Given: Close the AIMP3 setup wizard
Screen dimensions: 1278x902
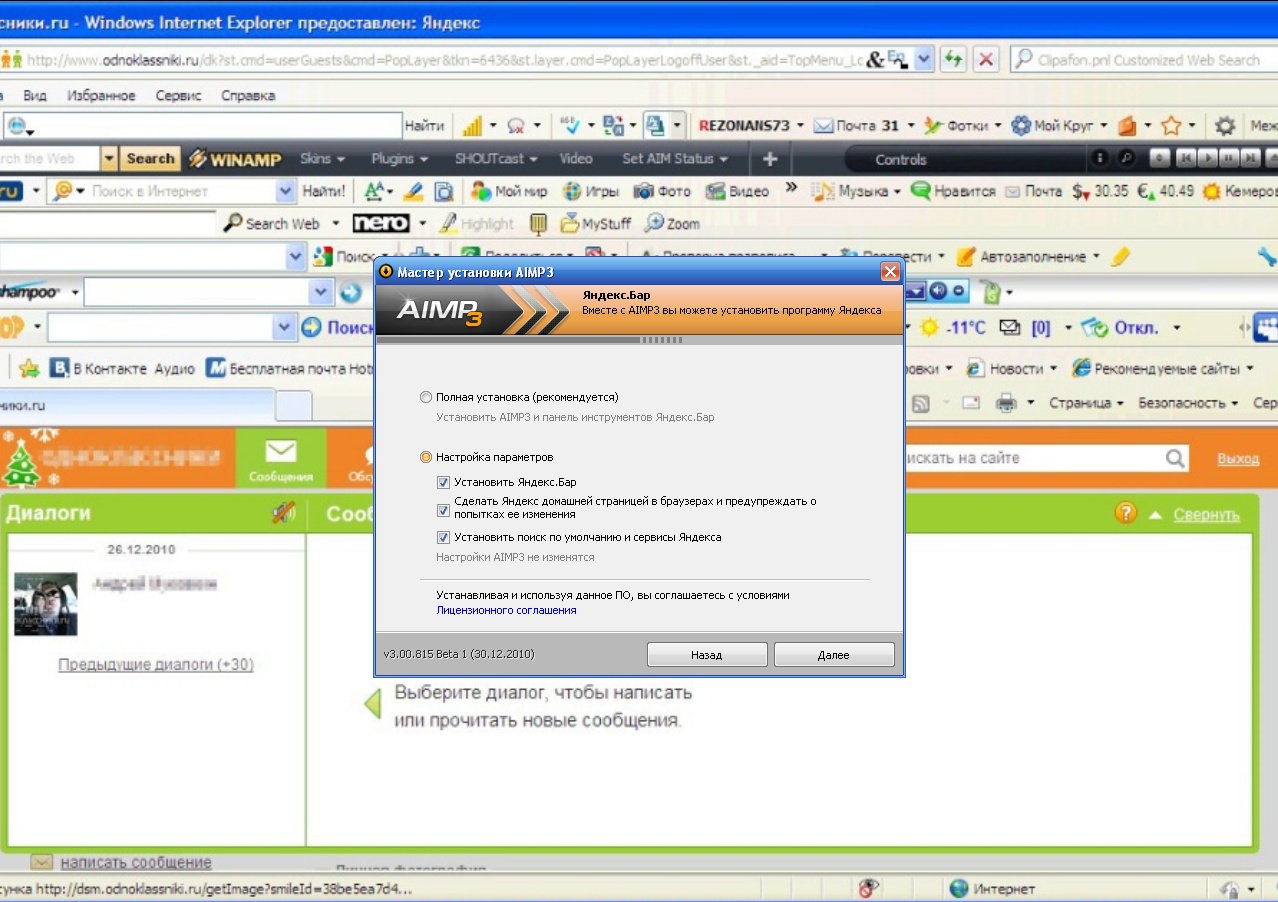Looking at the screenshot, I should (890, 272).
